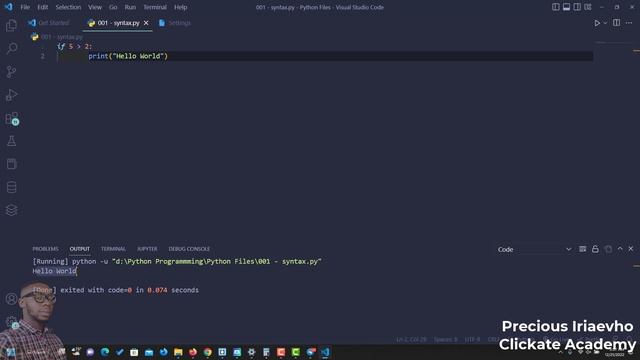Open the Run menu
Viewport: 640px width, 360px height.
pos(130,7)
